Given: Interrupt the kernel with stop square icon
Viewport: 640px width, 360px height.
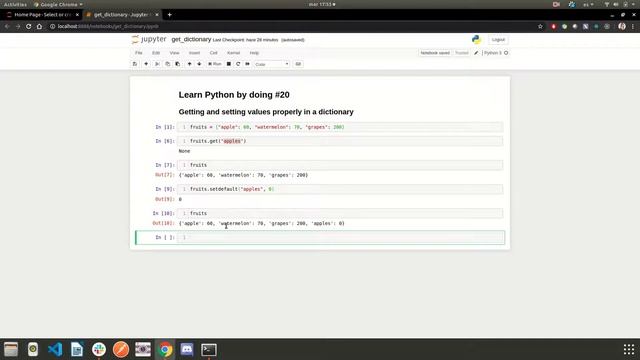Looking at the screenshot, I should [x=229, y=64].
